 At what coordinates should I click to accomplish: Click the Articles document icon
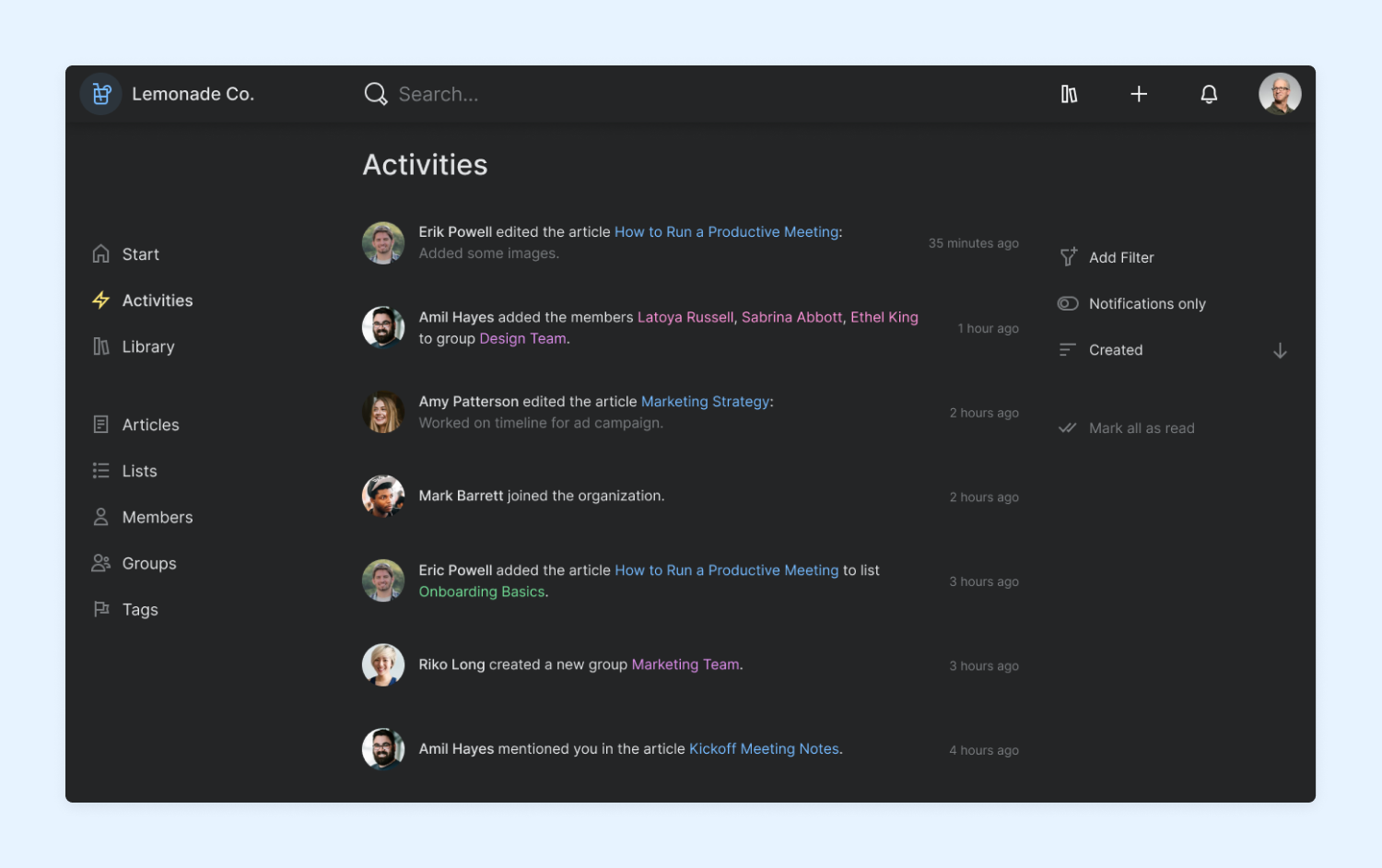101,424
